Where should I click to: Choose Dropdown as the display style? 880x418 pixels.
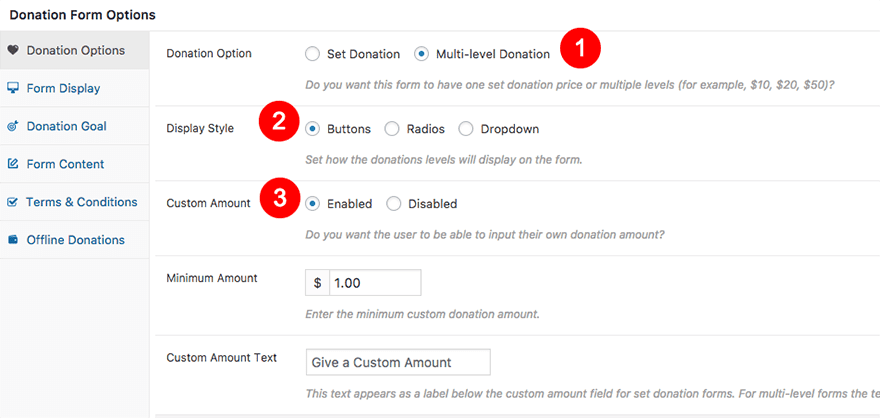tap(466, 129)
